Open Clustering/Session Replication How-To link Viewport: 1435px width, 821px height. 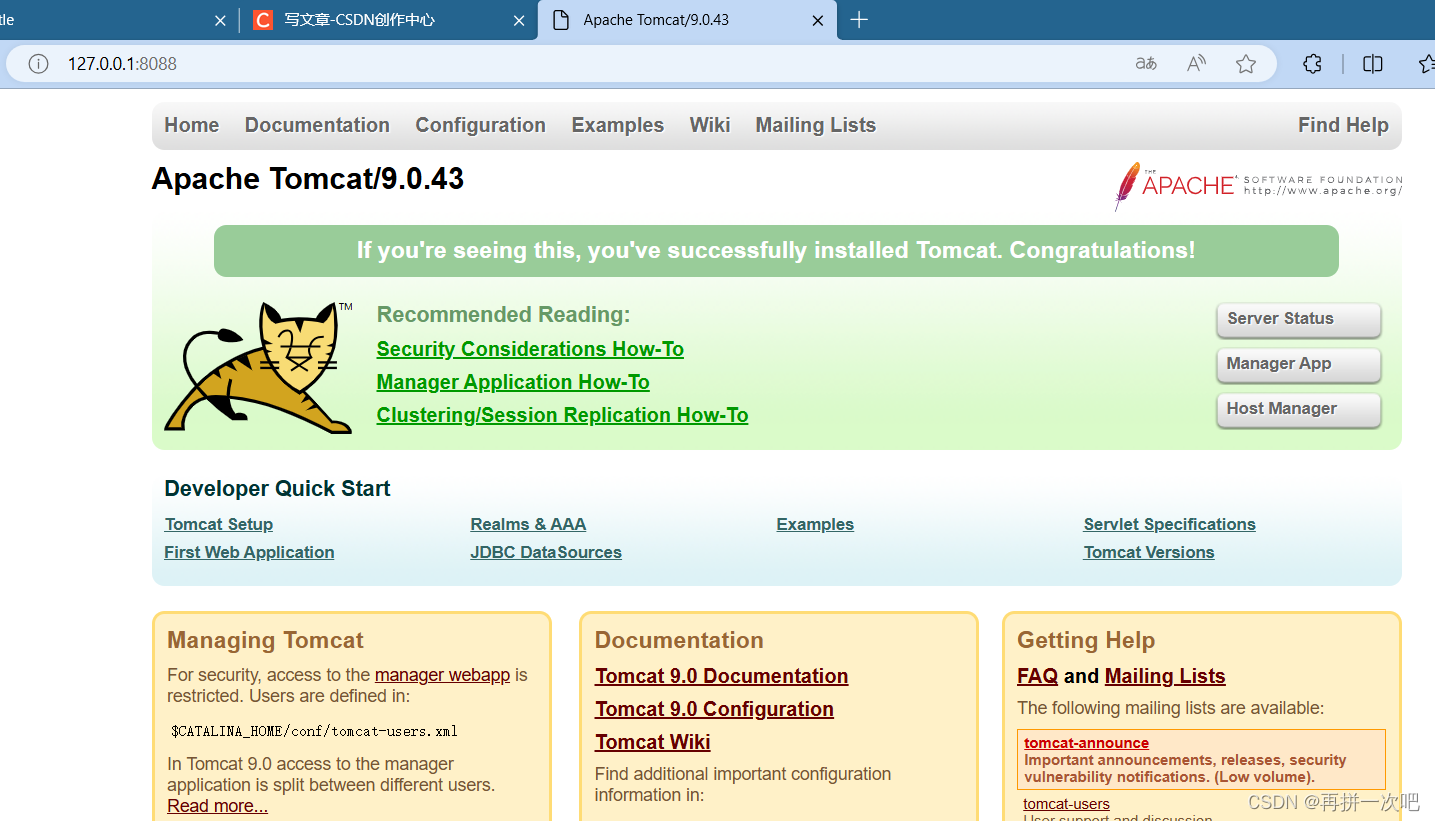pyautogui.click(x=562, y=415)
